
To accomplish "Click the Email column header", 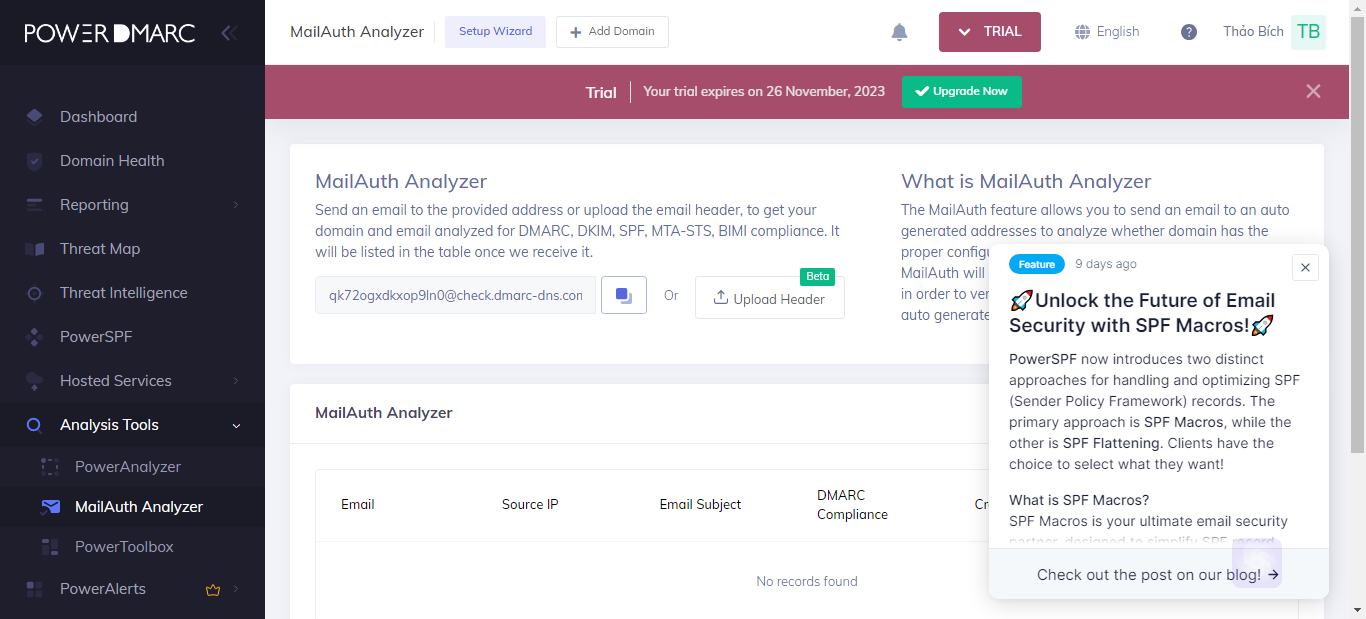I will tap(358, 505).
